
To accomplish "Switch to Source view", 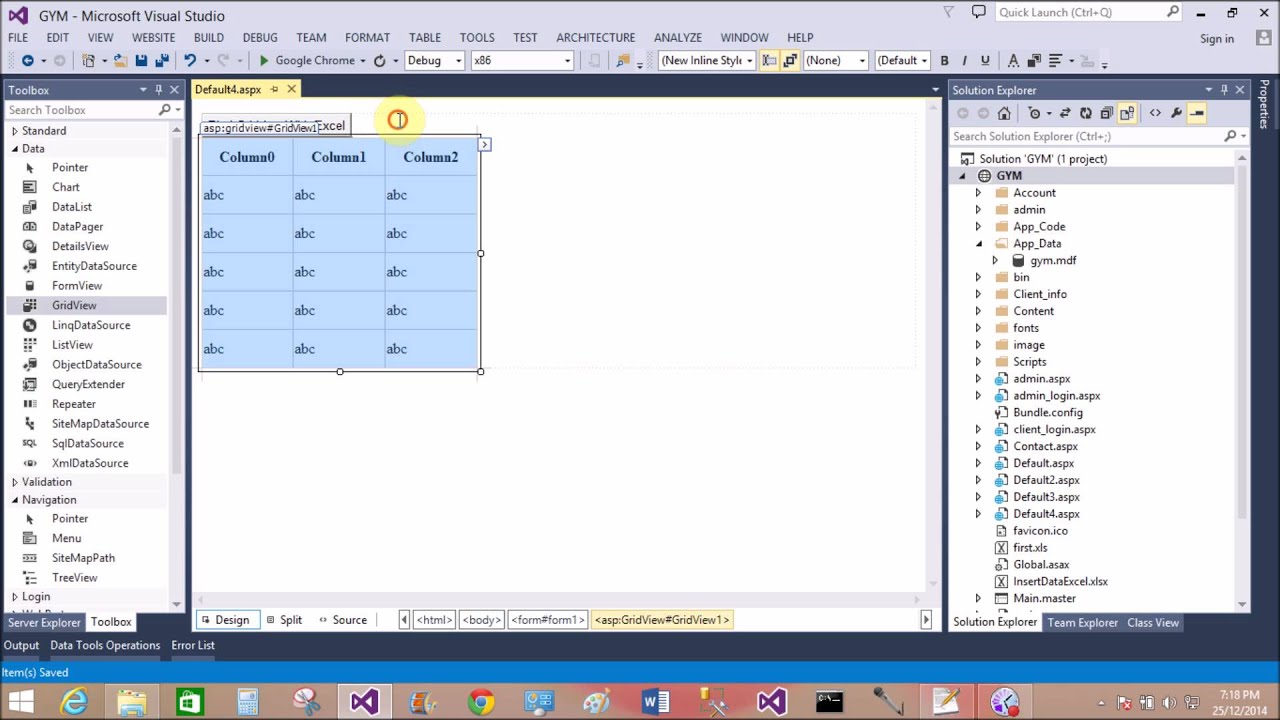I will (343, 620).
